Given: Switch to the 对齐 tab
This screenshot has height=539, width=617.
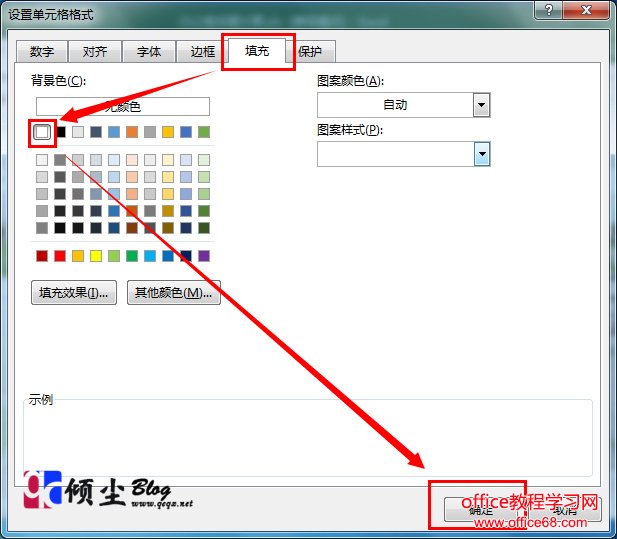Looking at the screenshot, I should coord(95,52).
